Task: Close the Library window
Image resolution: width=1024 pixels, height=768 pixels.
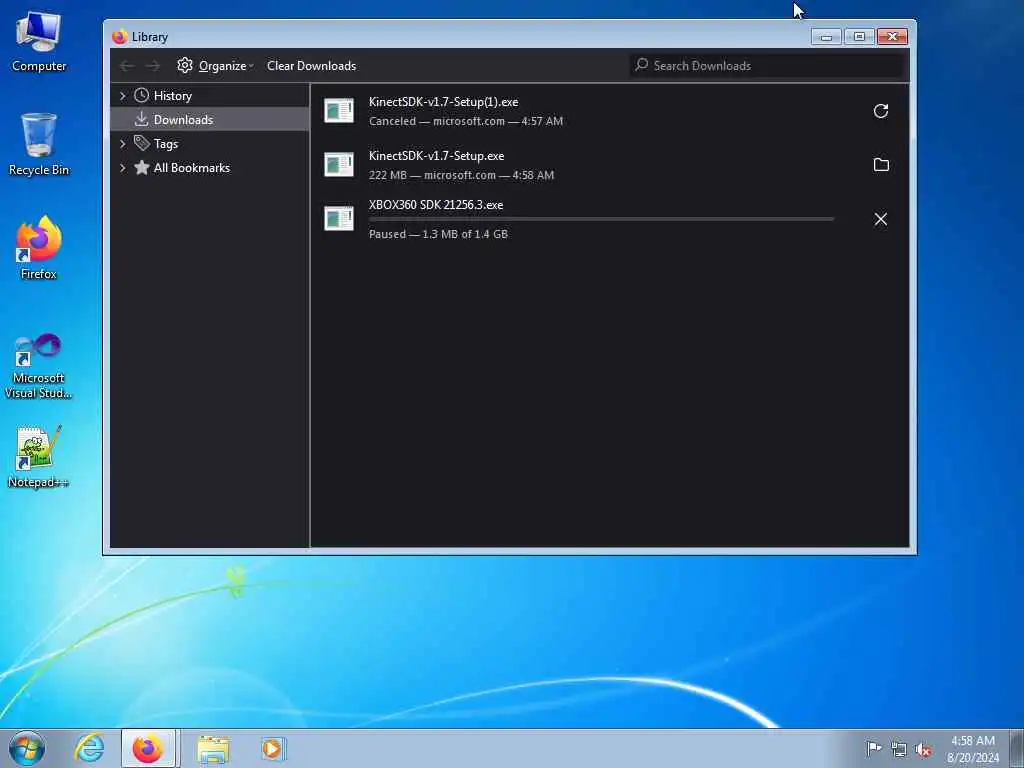Action: (892, 37)
